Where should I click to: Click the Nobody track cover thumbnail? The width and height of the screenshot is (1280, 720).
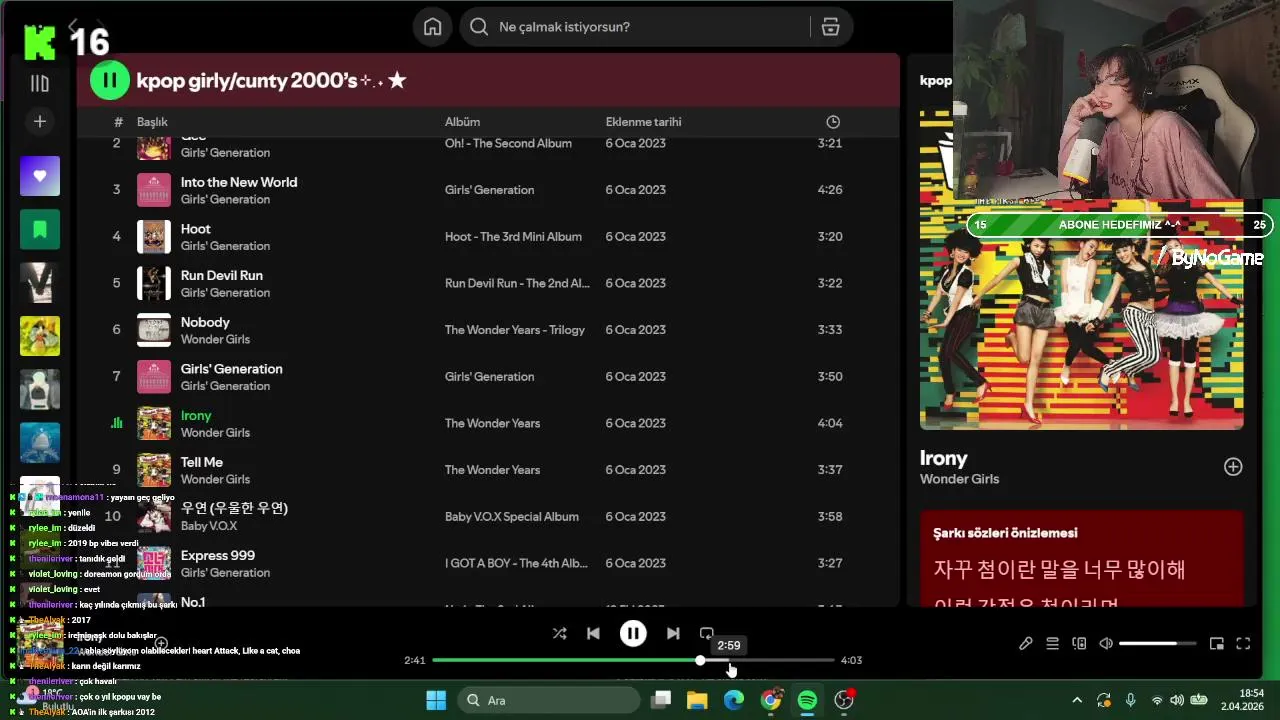154,330
